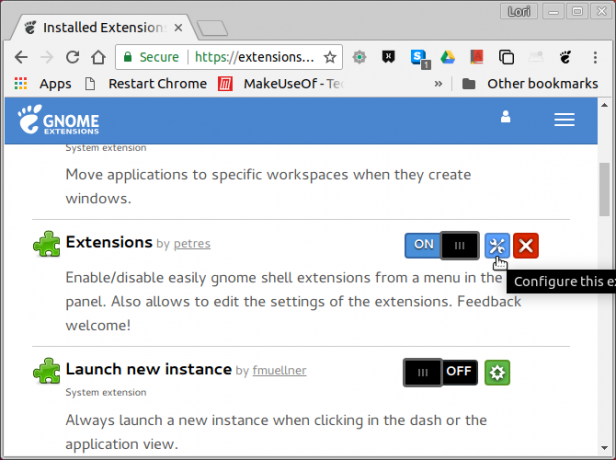This screenshot has width=616, height=460.
Task: Open the blue S extension with badge
Action: click(420, 59)
